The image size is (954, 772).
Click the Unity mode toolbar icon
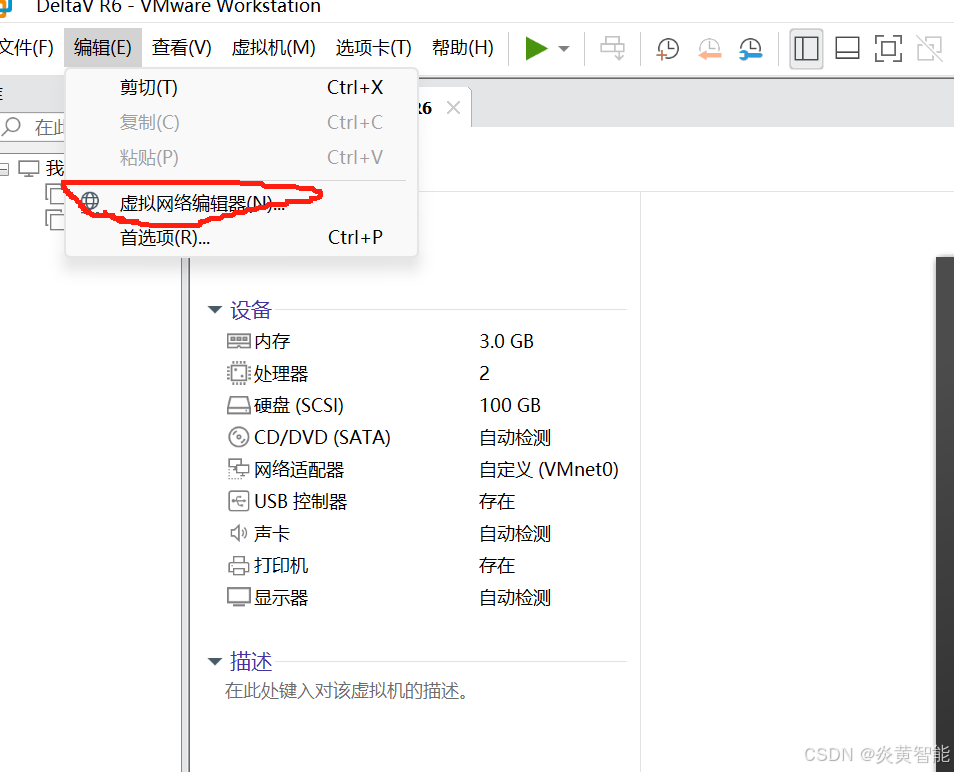pyautogui.click(x=930, y=48)
